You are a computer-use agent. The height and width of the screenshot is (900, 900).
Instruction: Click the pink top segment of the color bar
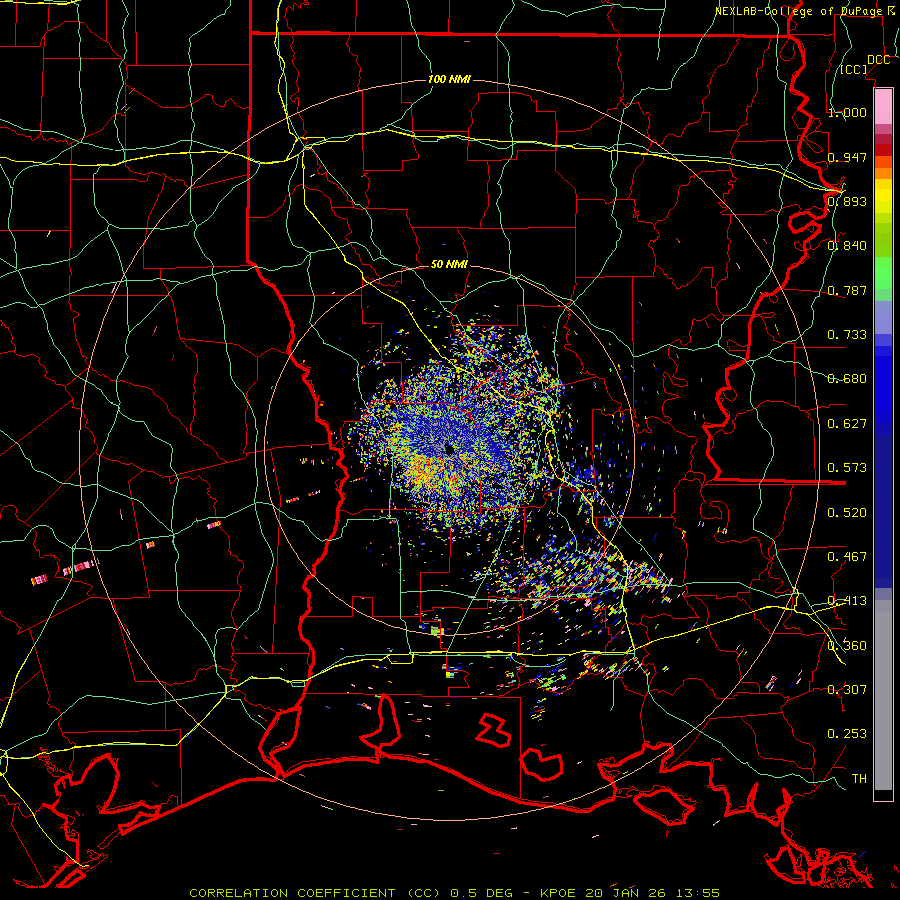(x=883, y=106)
